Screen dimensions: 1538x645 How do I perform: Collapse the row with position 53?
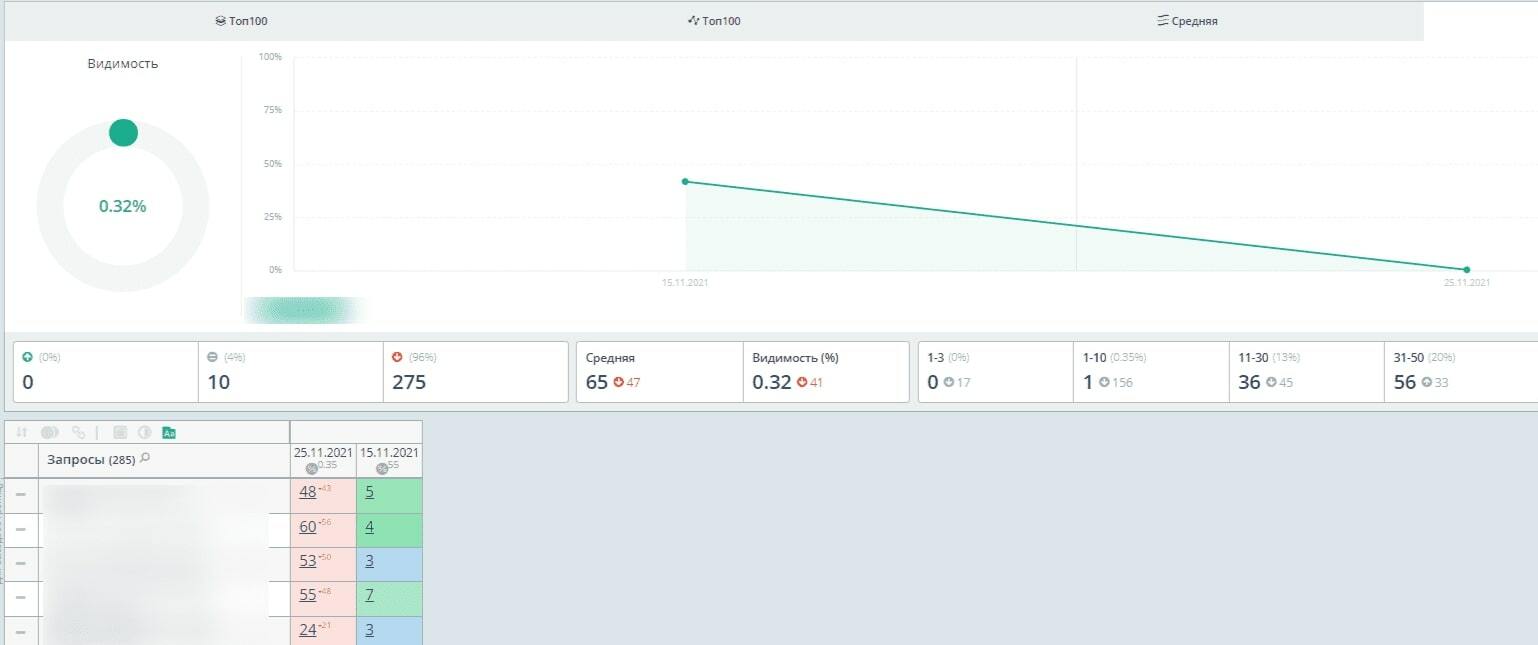[x=21, y=563]
